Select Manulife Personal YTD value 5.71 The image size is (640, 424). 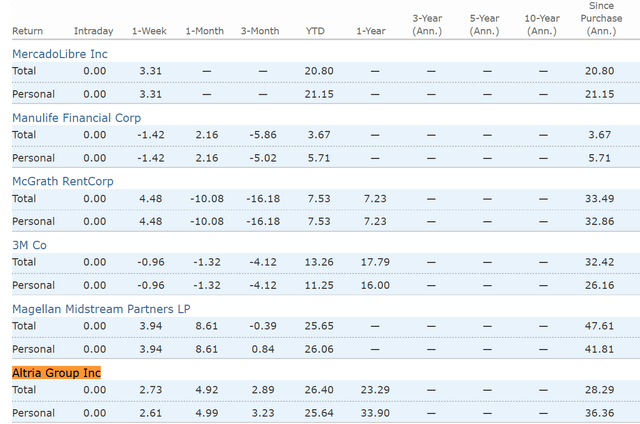point(319,158)
